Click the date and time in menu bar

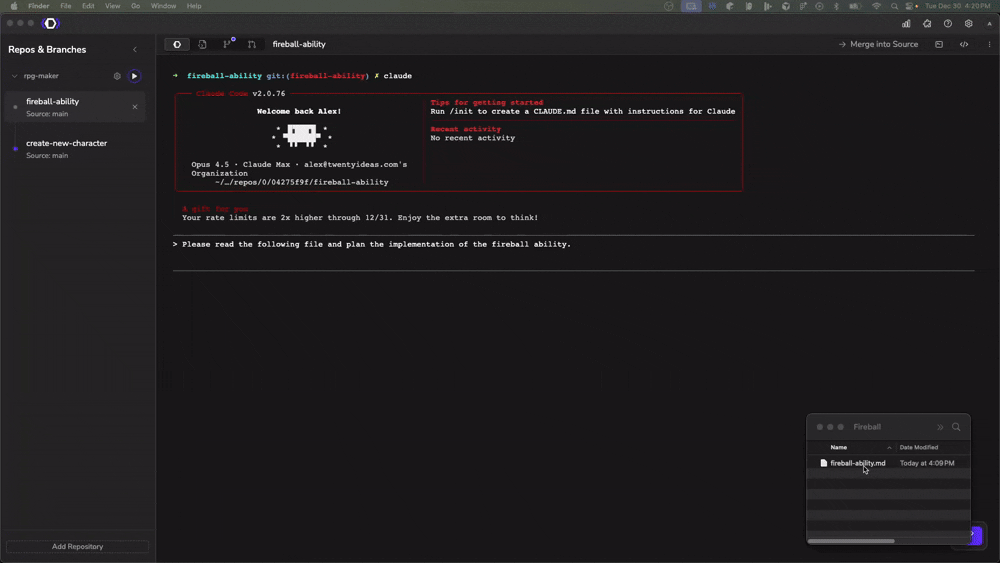(957, 6)
